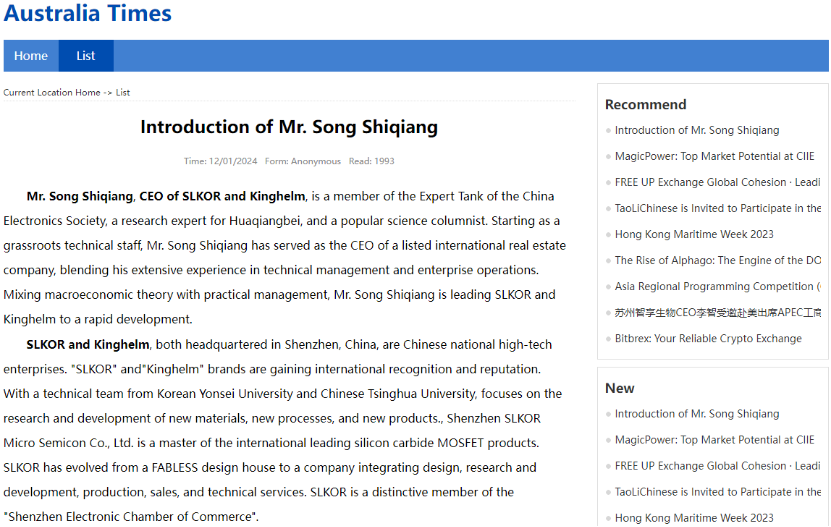Viewport: 831px width, 527px height.
Task: Open The Rise of Alphago article link
Action: coord(718,260)
